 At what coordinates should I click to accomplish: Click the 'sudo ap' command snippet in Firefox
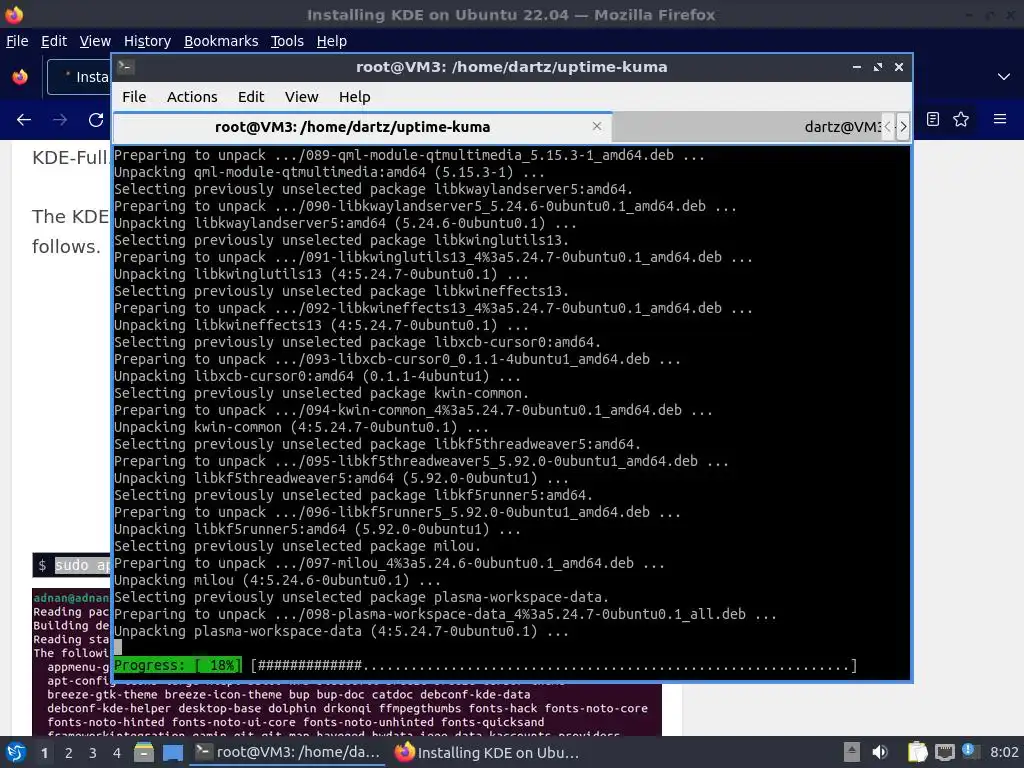click(x=83, y=565)
